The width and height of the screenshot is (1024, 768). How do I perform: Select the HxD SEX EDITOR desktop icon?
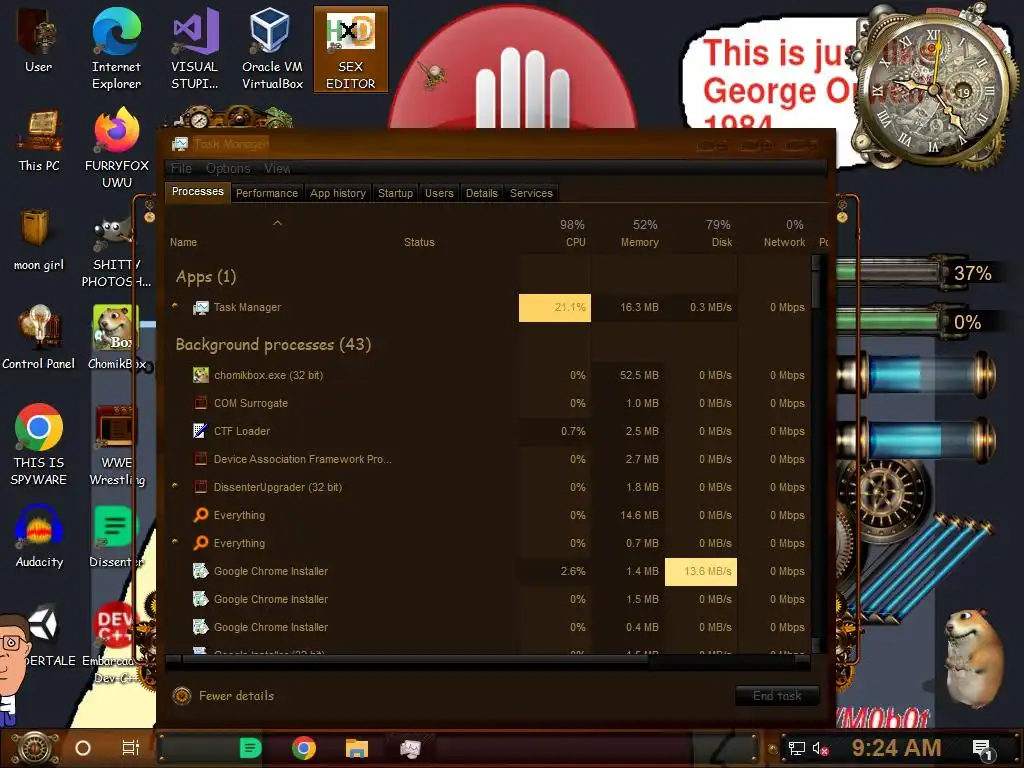coord(351,49)
